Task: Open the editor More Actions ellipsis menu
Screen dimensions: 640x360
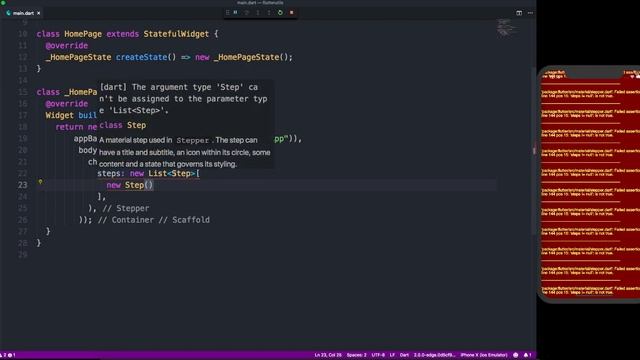Action: pyautogui.click(x=530, y=13)
